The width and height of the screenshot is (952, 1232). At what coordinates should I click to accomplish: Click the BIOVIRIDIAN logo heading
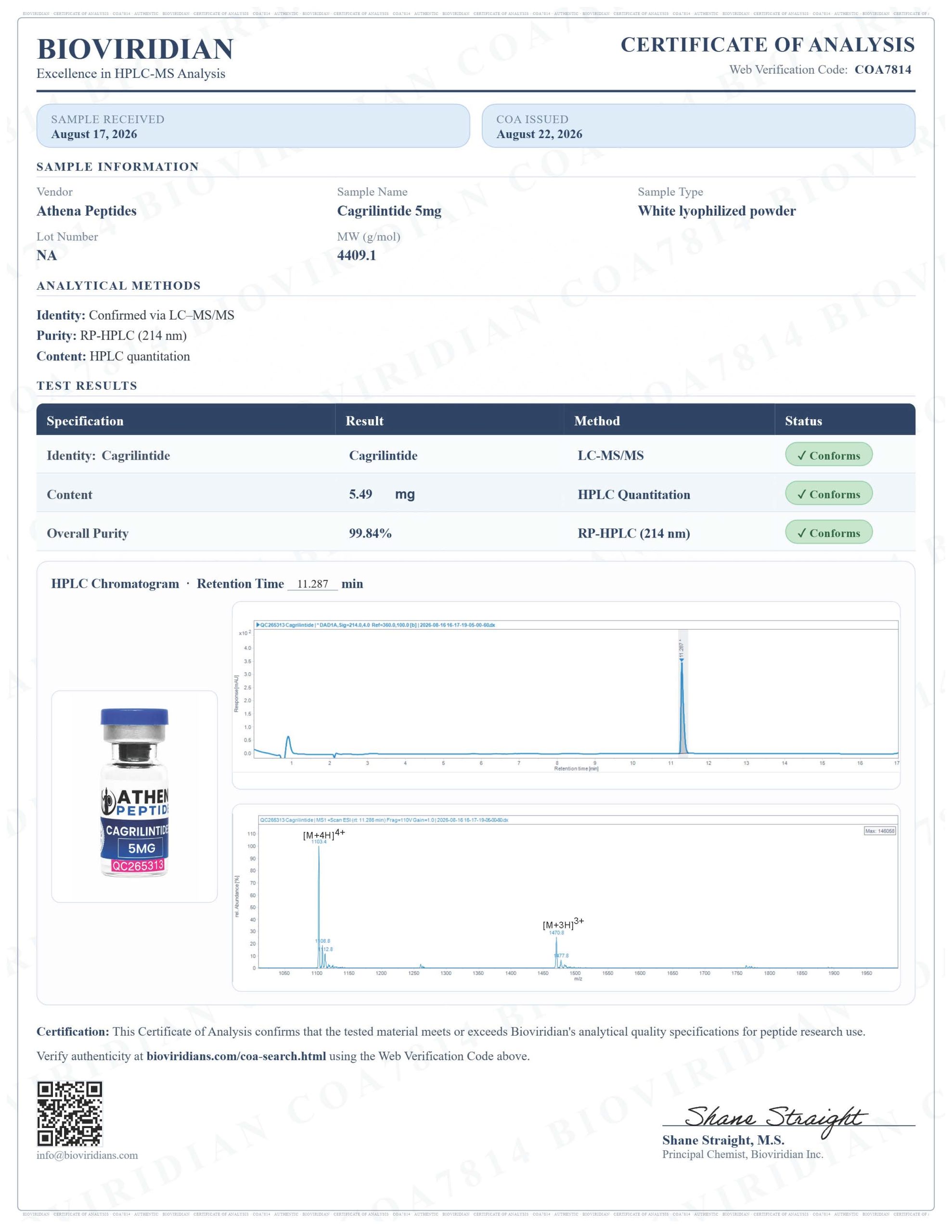click(135, 49)
